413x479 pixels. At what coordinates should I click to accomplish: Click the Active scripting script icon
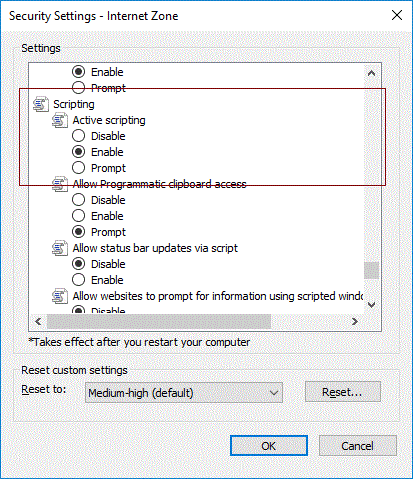tap(60, 120)
